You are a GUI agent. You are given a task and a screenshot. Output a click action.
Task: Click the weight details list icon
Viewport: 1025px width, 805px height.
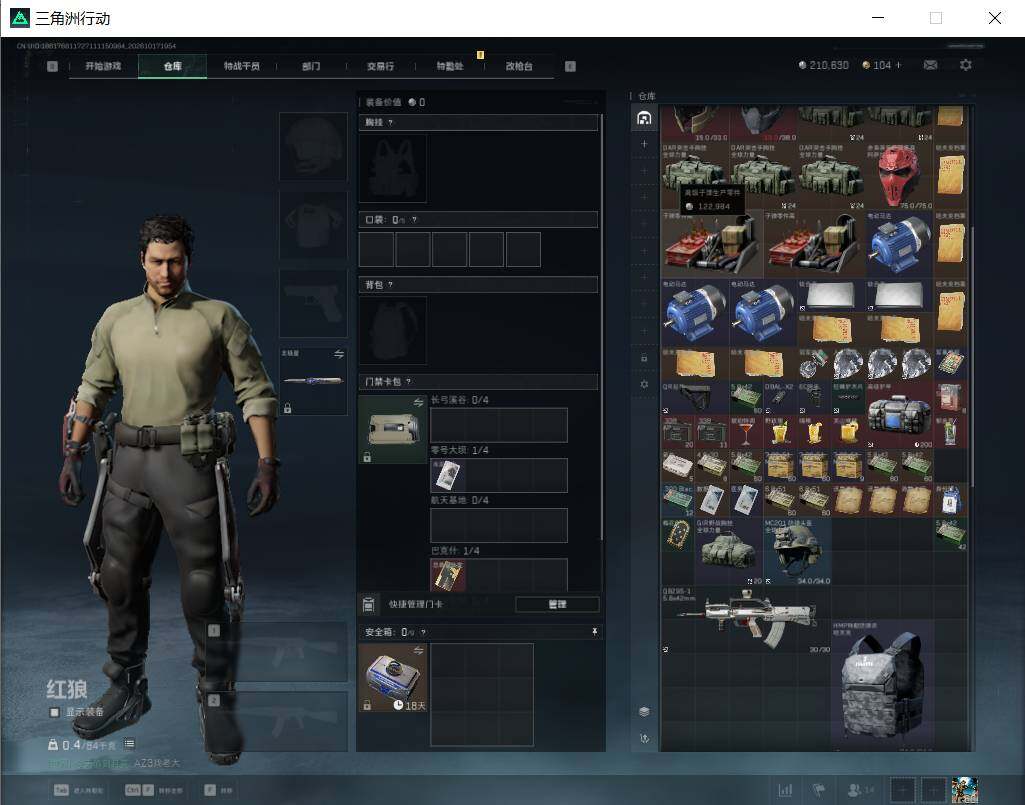pyautogui.click(x=129, y=744)
